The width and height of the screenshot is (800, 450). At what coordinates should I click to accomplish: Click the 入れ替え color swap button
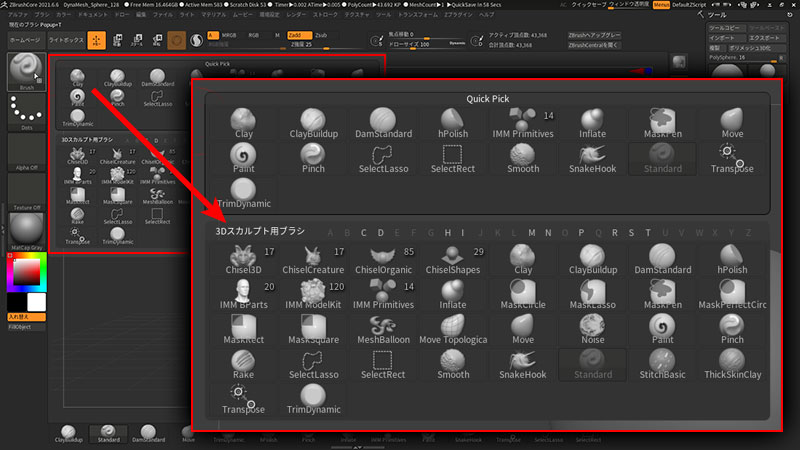(x=27, y=317)
